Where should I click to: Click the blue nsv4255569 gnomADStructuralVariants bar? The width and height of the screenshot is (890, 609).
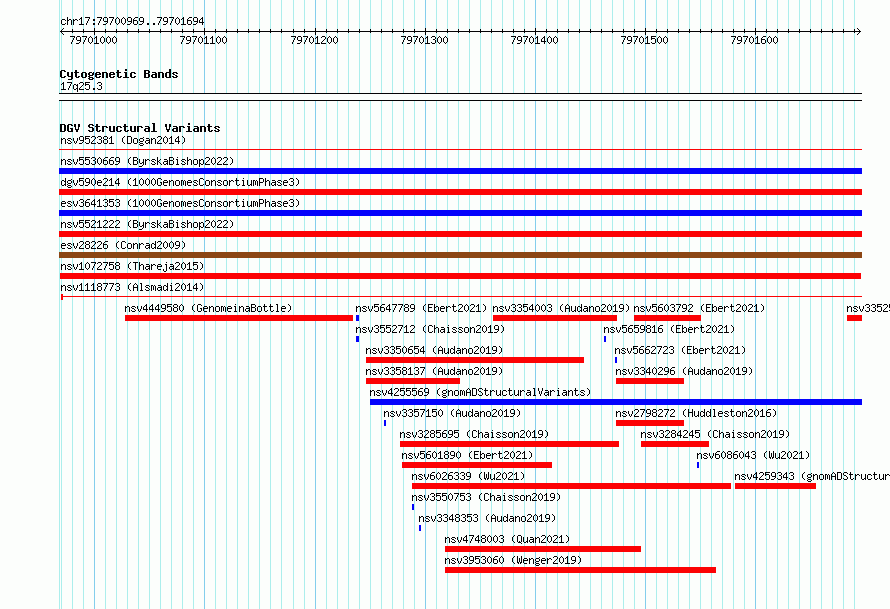[616, 402]
